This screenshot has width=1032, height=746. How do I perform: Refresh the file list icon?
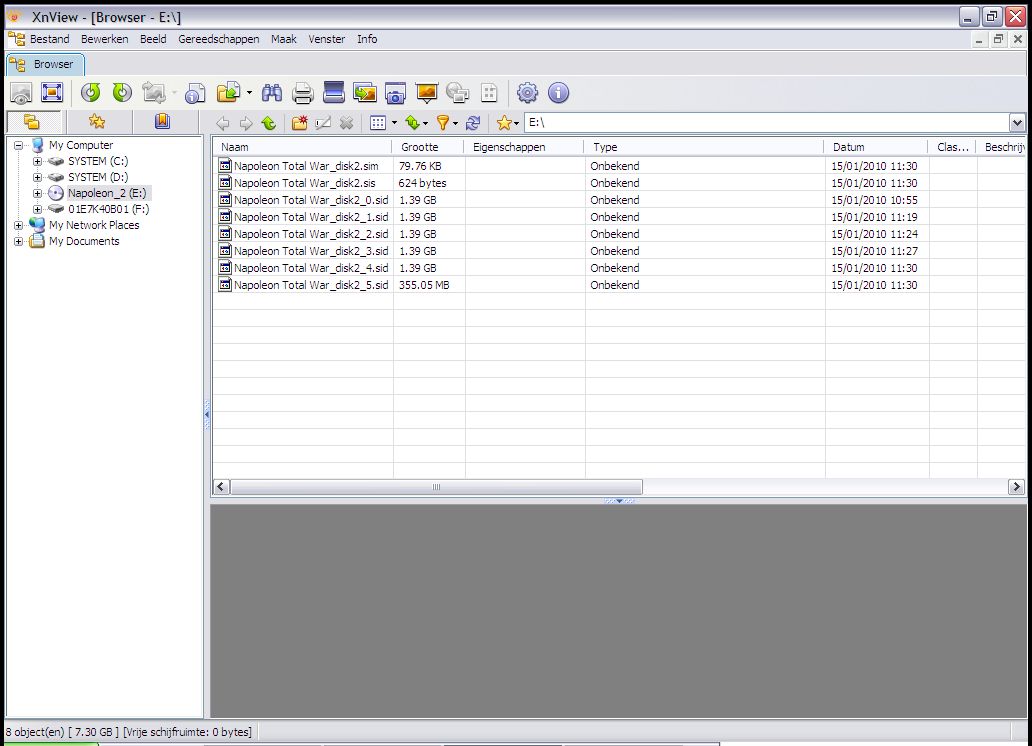(x=473, y=123)
